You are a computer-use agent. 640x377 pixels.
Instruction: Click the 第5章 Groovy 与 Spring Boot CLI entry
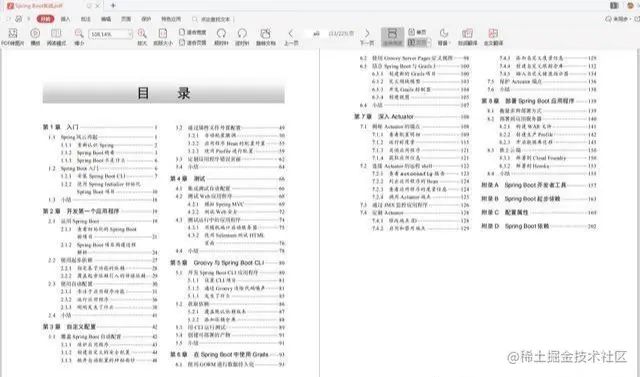click(x=227, y=263)
